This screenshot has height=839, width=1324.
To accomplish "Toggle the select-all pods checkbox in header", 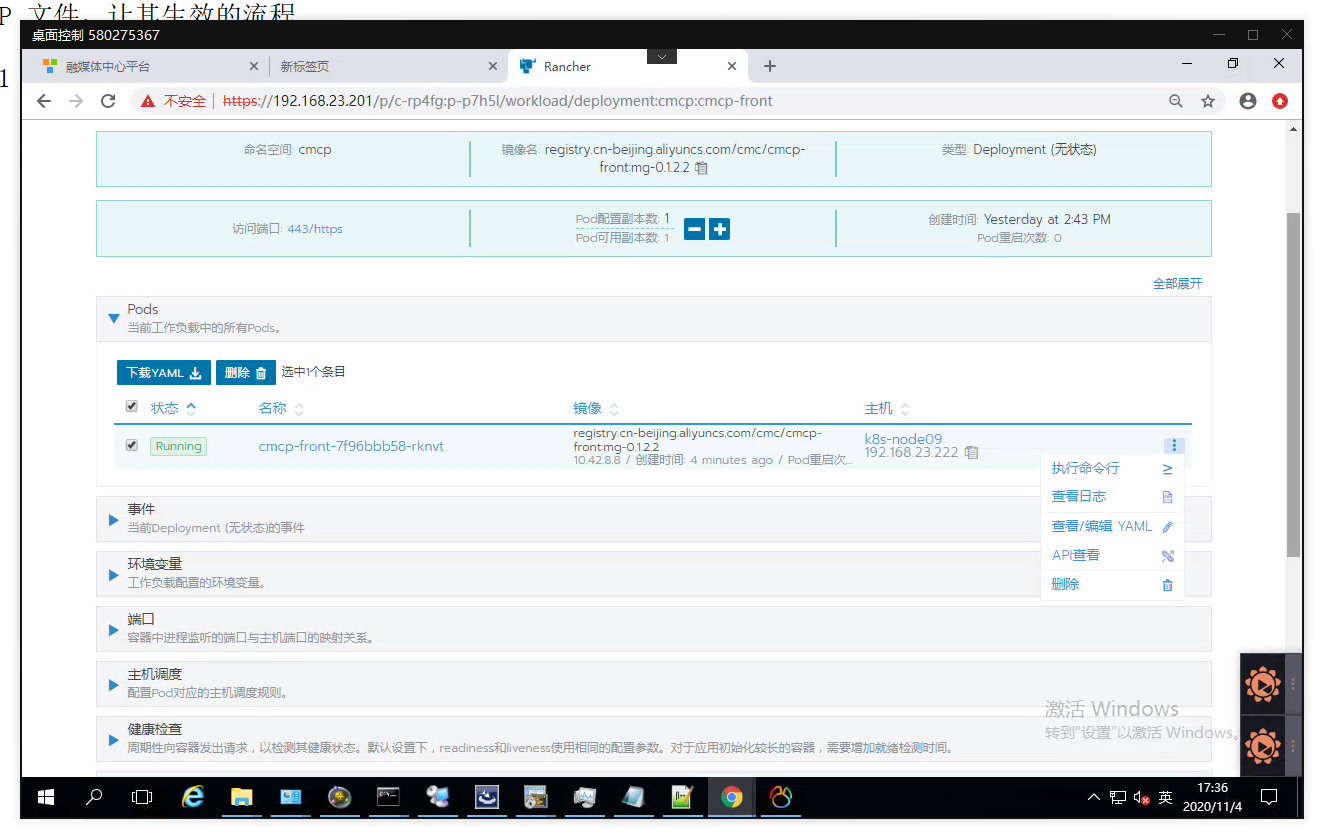I will pyautogui.click(x=132, y=407).
